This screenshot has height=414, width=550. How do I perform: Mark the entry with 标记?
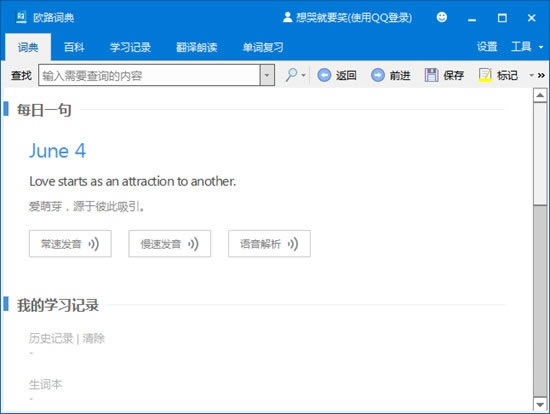(x=498, y=75)
